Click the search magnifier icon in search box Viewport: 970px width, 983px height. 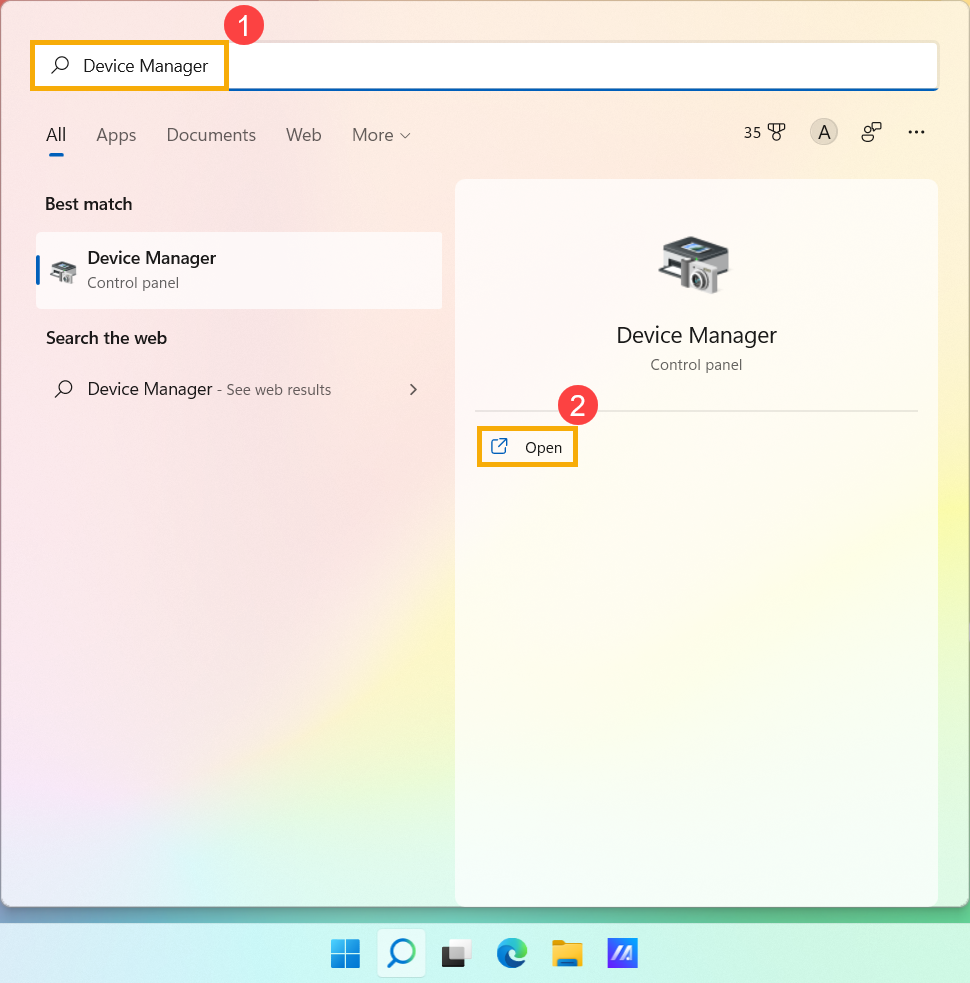click(60, 65)
